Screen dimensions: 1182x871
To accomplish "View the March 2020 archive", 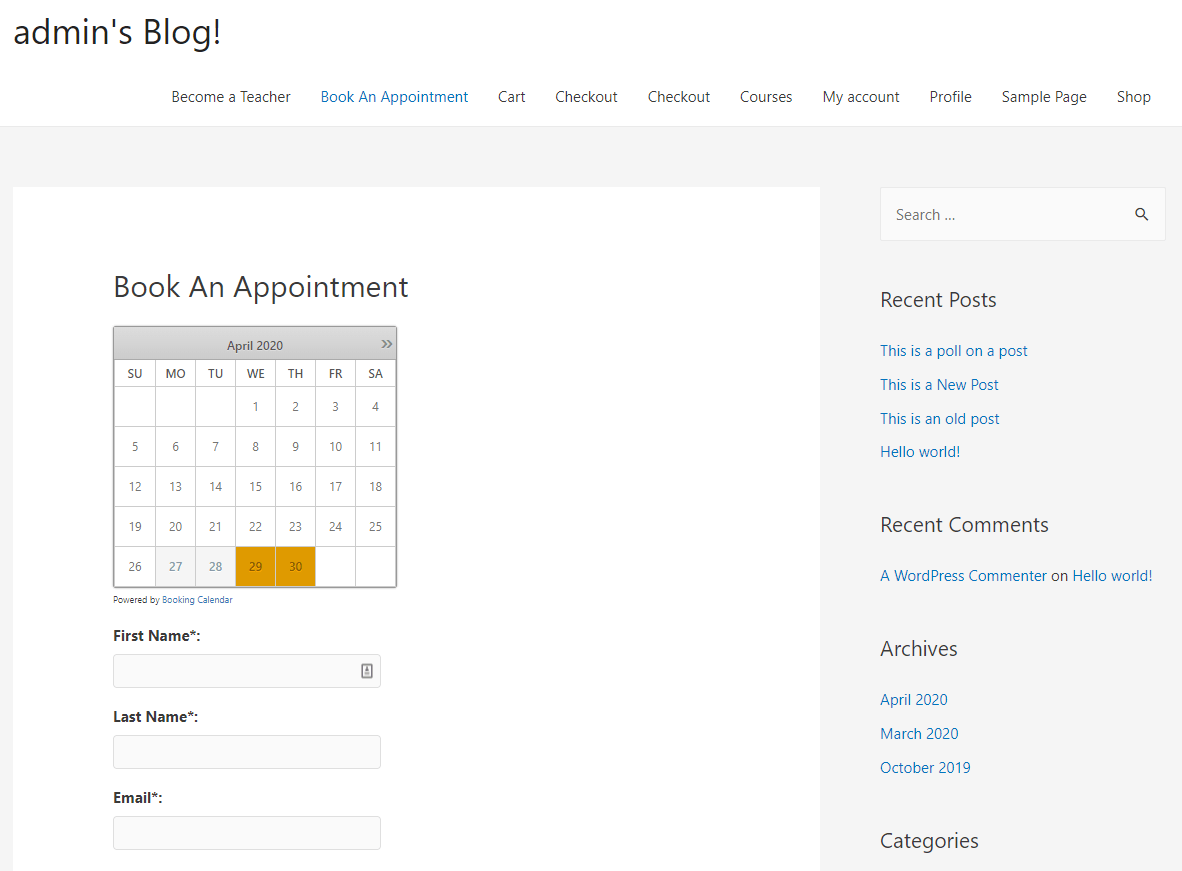I will coord(919,734).
